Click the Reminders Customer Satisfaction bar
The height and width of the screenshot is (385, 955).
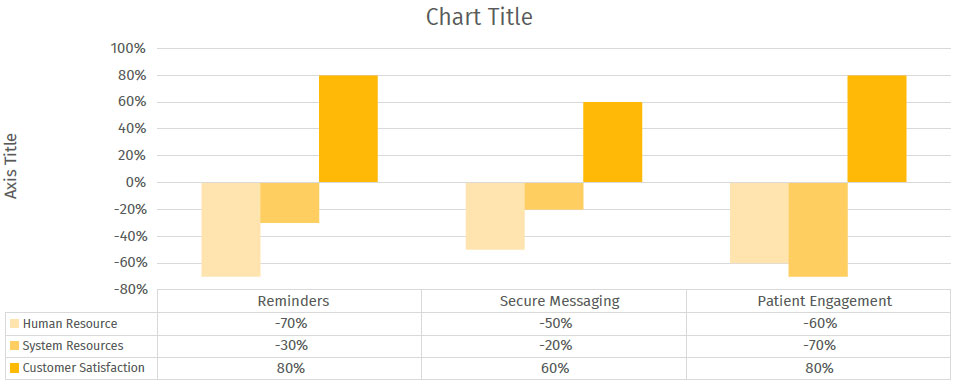pos(348,129)
